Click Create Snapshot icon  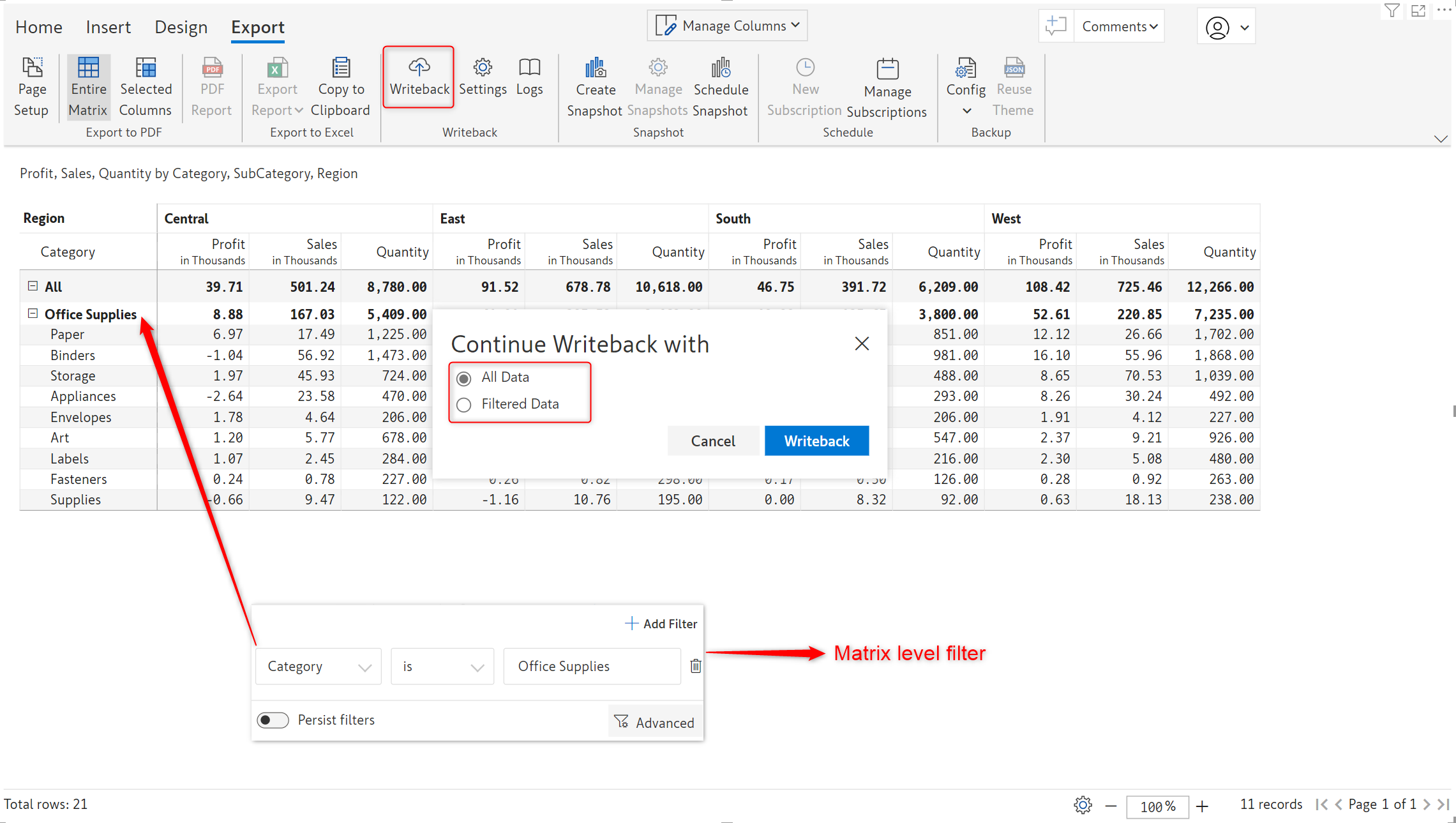(595, 68)
